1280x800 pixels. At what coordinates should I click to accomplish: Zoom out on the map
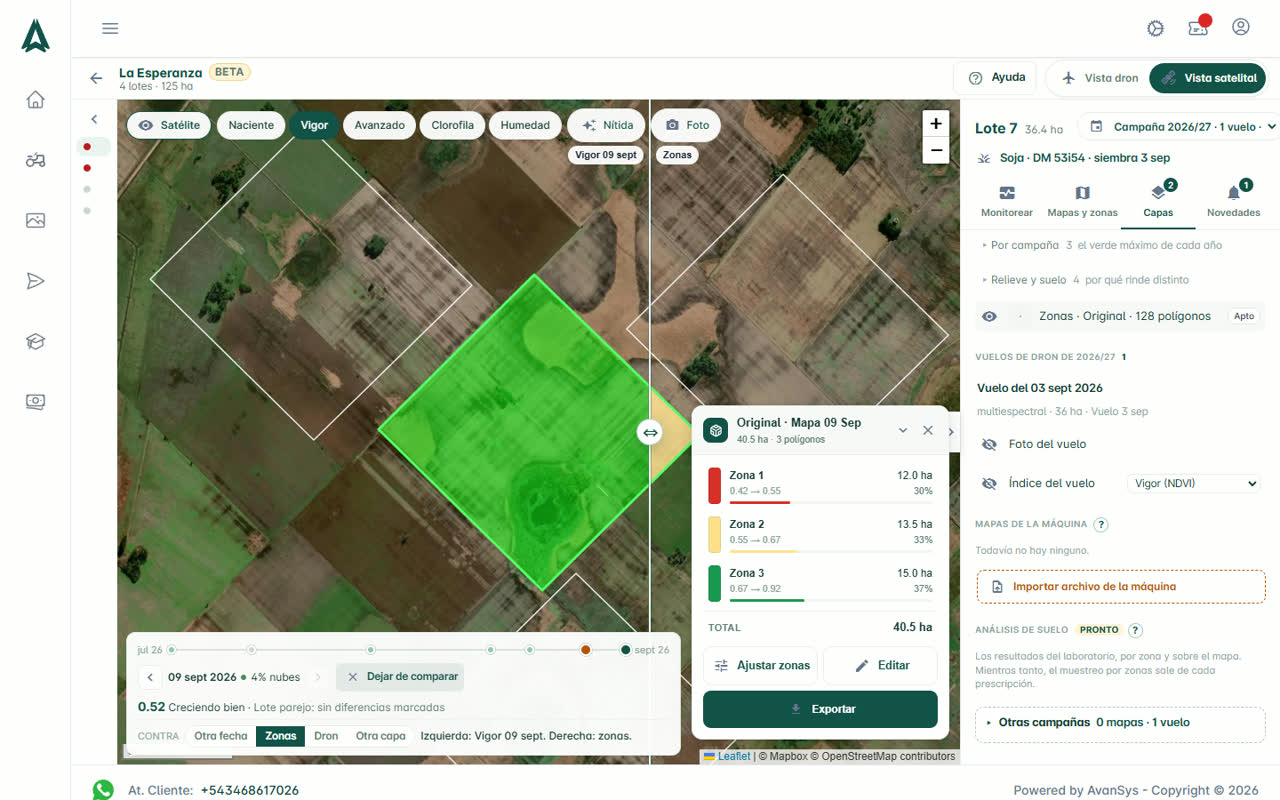click(x=936, y=151)
